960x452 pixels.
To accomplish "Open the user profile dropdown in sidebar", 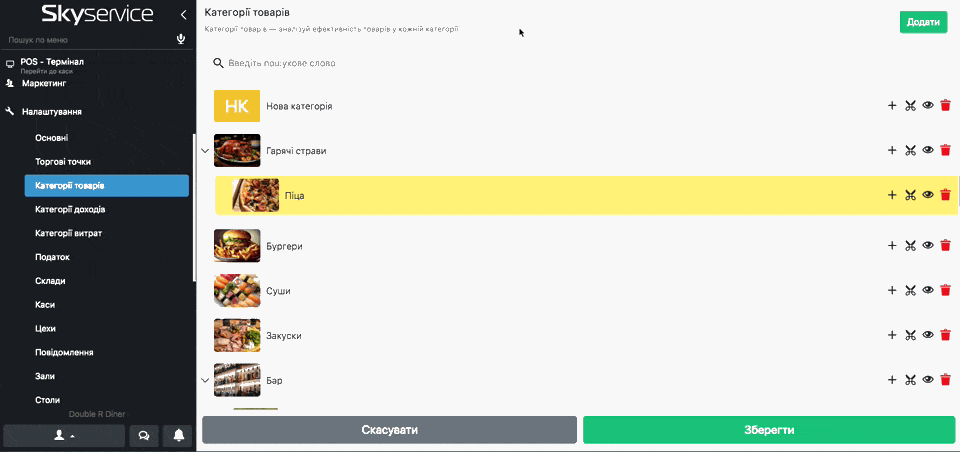I will [64, 435].
